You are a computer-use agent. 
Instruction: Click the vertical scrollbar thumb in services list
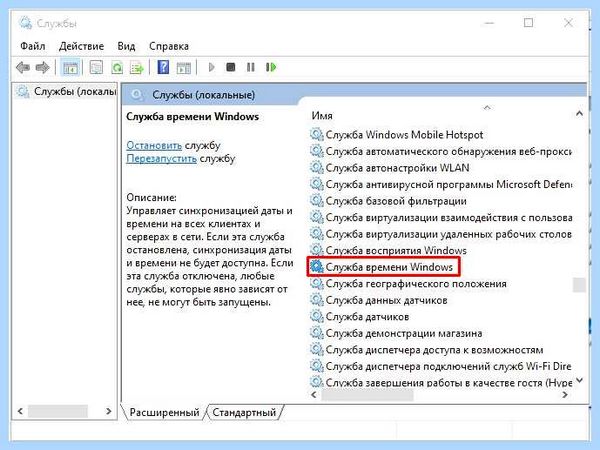pos(579,285)
